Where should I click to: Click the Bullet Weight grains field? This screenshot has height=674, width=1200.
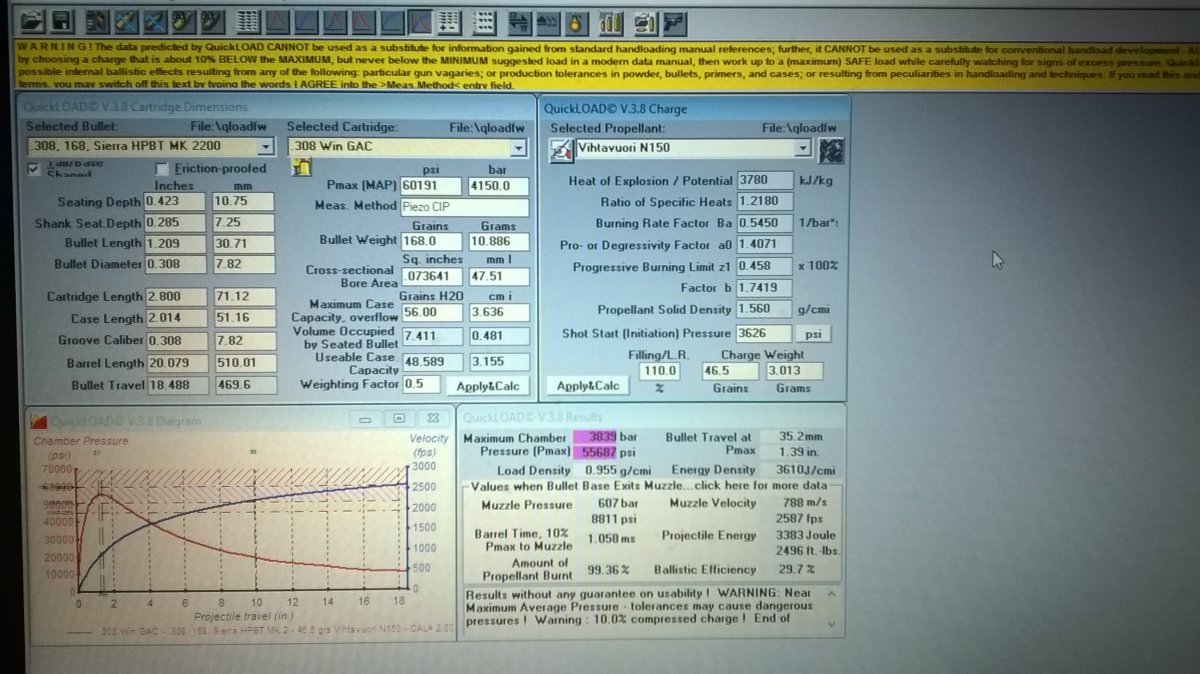click(x=431, y=241)
